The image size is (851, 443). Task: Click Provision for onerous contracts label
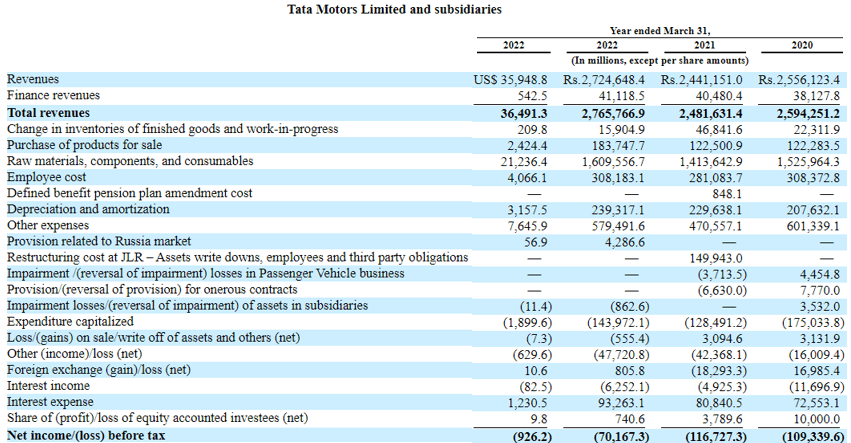(152, 289)
